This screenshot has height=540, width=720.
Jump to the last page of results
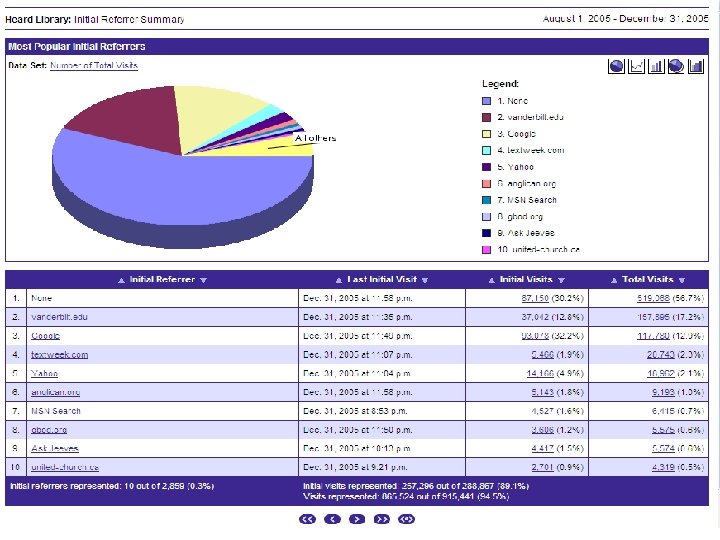point(382,519)
